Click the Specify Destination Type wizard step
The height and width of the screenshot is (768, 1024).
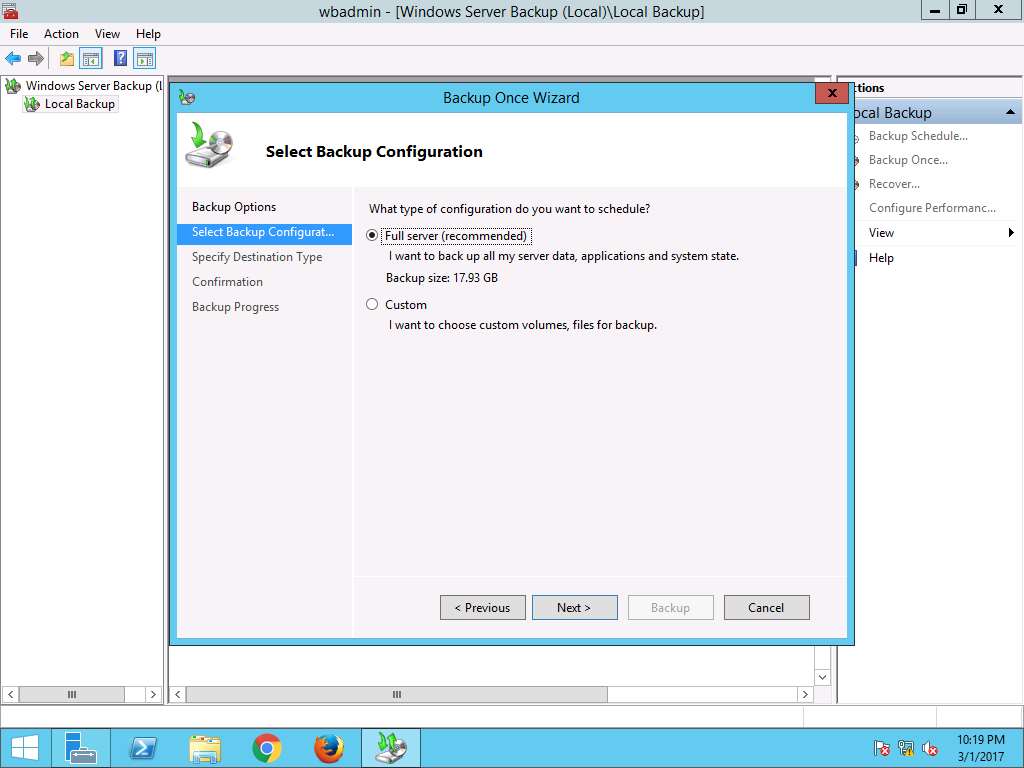(257, 257)
